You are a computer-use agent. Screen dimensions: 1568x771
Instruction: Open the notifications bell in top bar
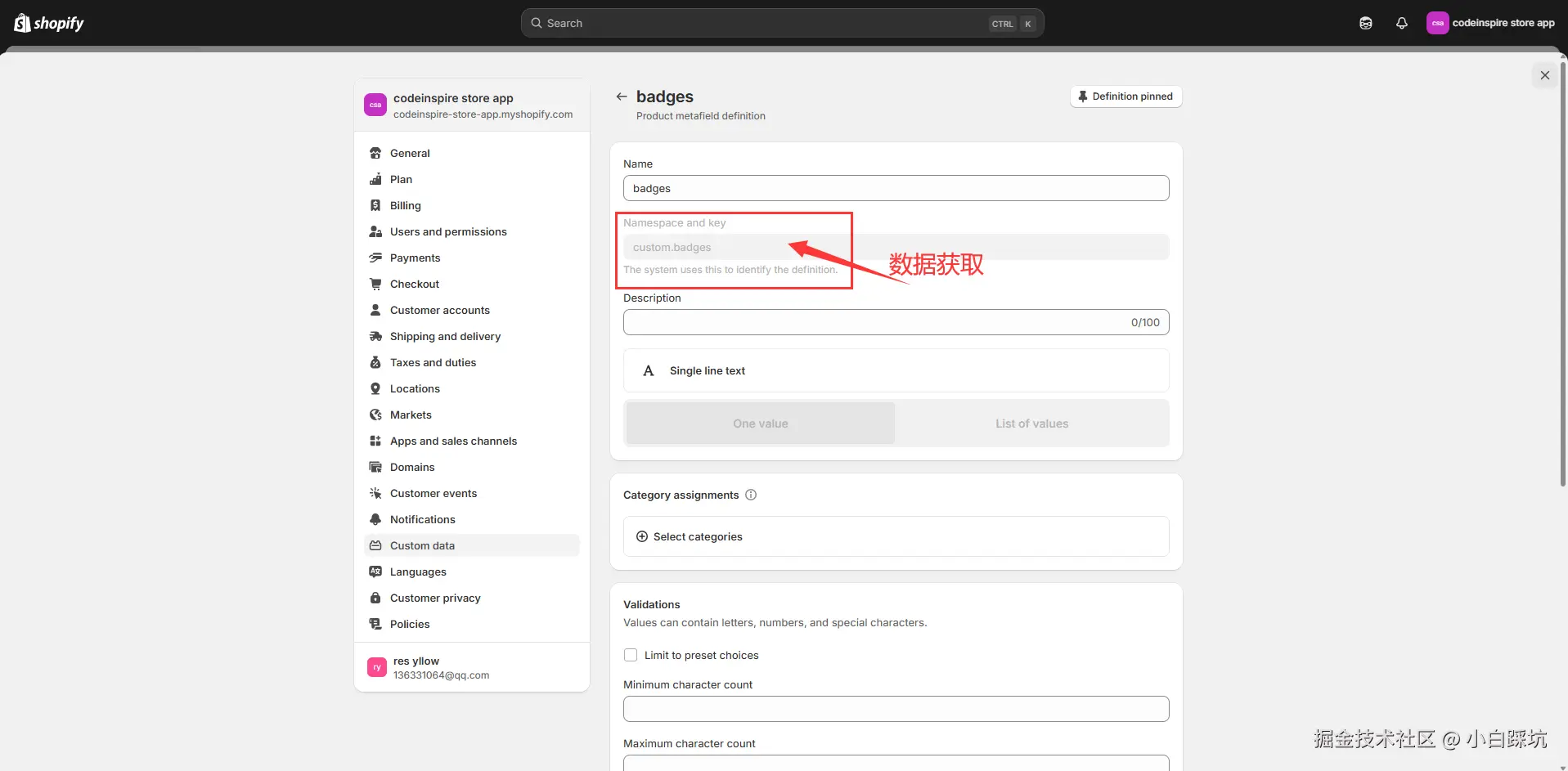click(x=1401, y=23)
